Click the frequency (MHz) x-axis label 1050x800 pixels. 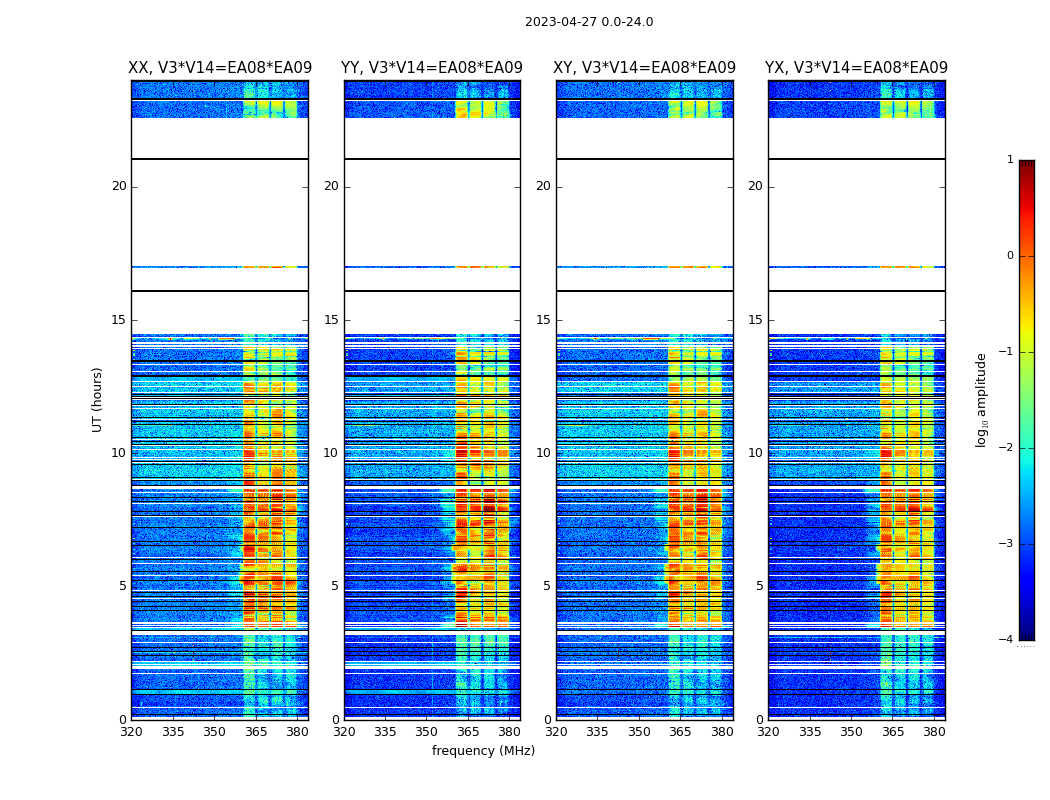pyautogui.click(x=483, y=751)
